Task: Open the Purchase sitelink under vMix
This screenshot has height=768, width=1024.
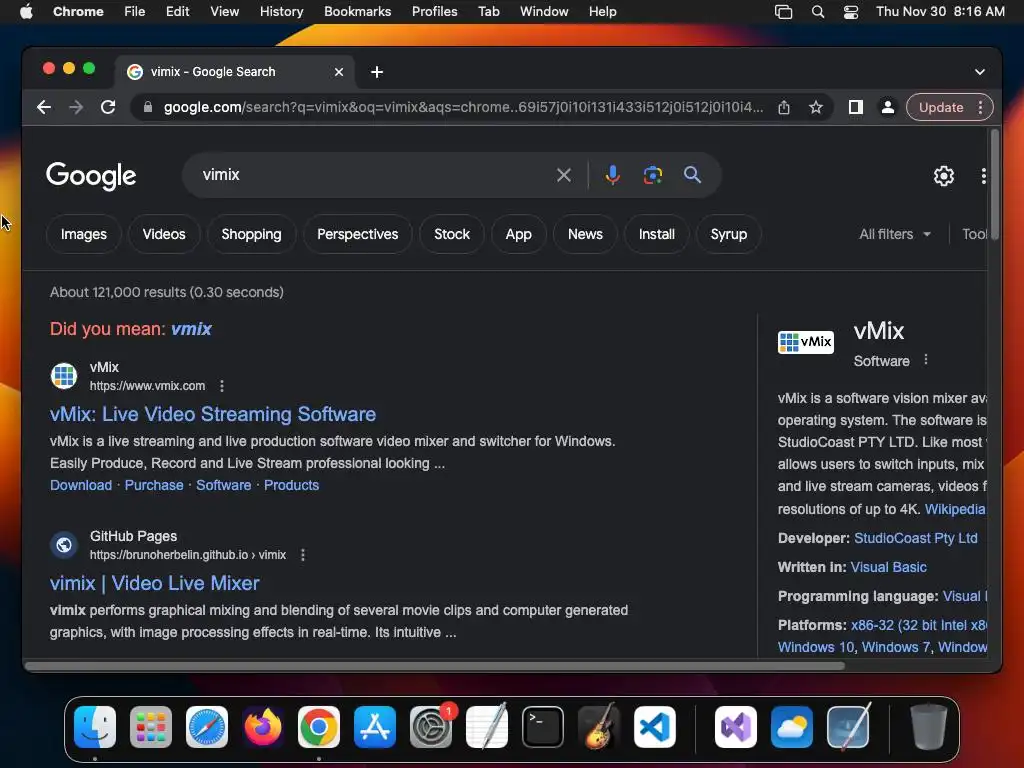Action: 154,485
